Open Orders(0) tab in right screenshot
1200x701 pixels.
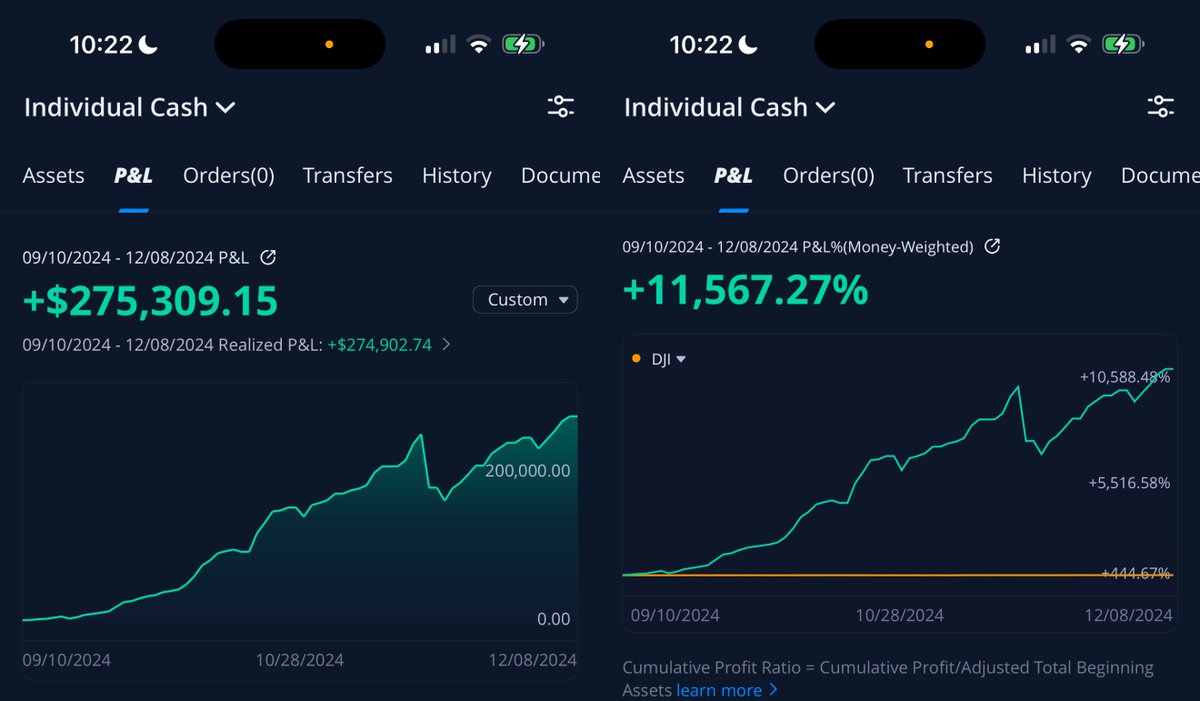tap(828, 175)
